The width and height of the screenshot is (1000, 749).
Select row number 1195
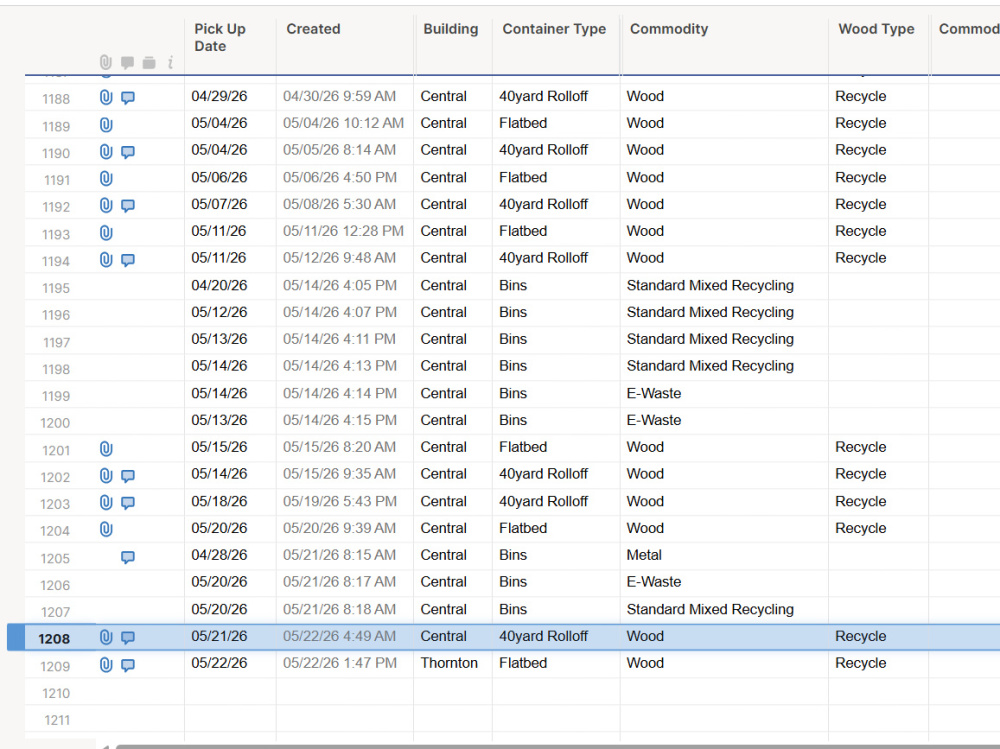pyautogui.click(x=56, y=288)
